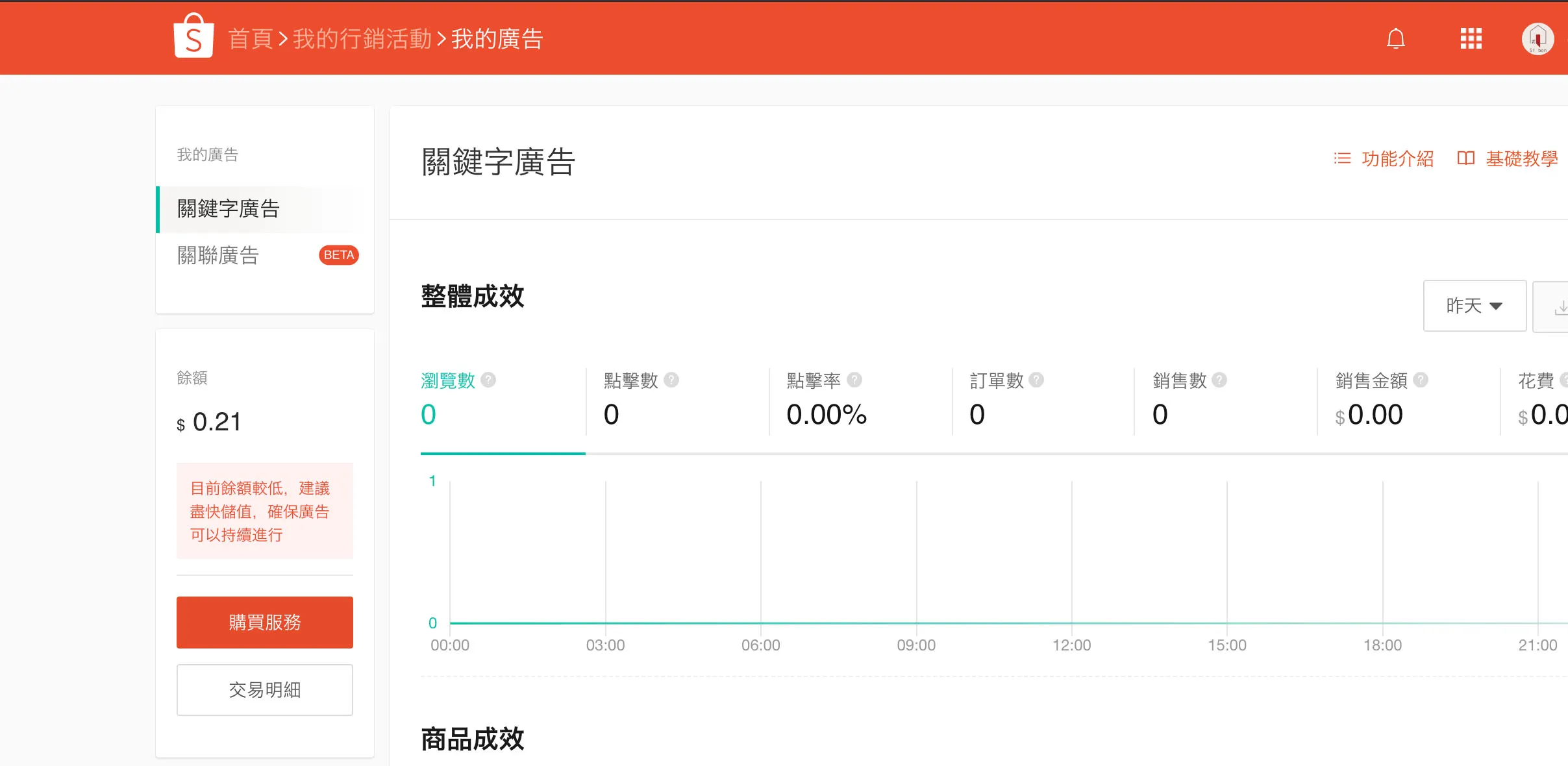The image size is (1568, 766).
Task: Open the 昨天 date range dropdown
Action: click(1475, 306)
